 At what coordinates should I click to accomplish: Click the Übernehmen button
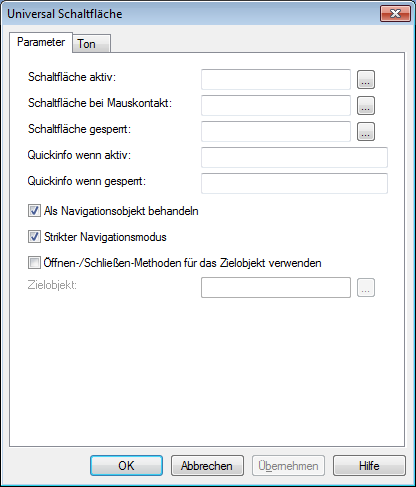coord(288,465)
